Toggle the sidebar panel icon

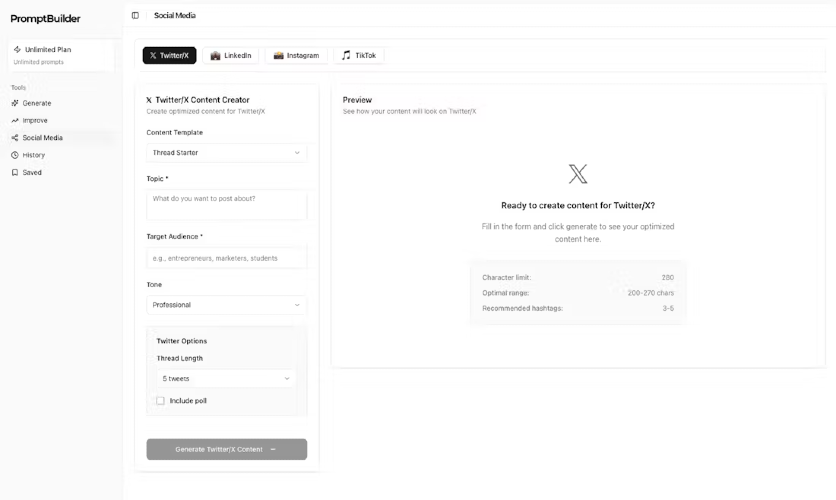point(135,15)
